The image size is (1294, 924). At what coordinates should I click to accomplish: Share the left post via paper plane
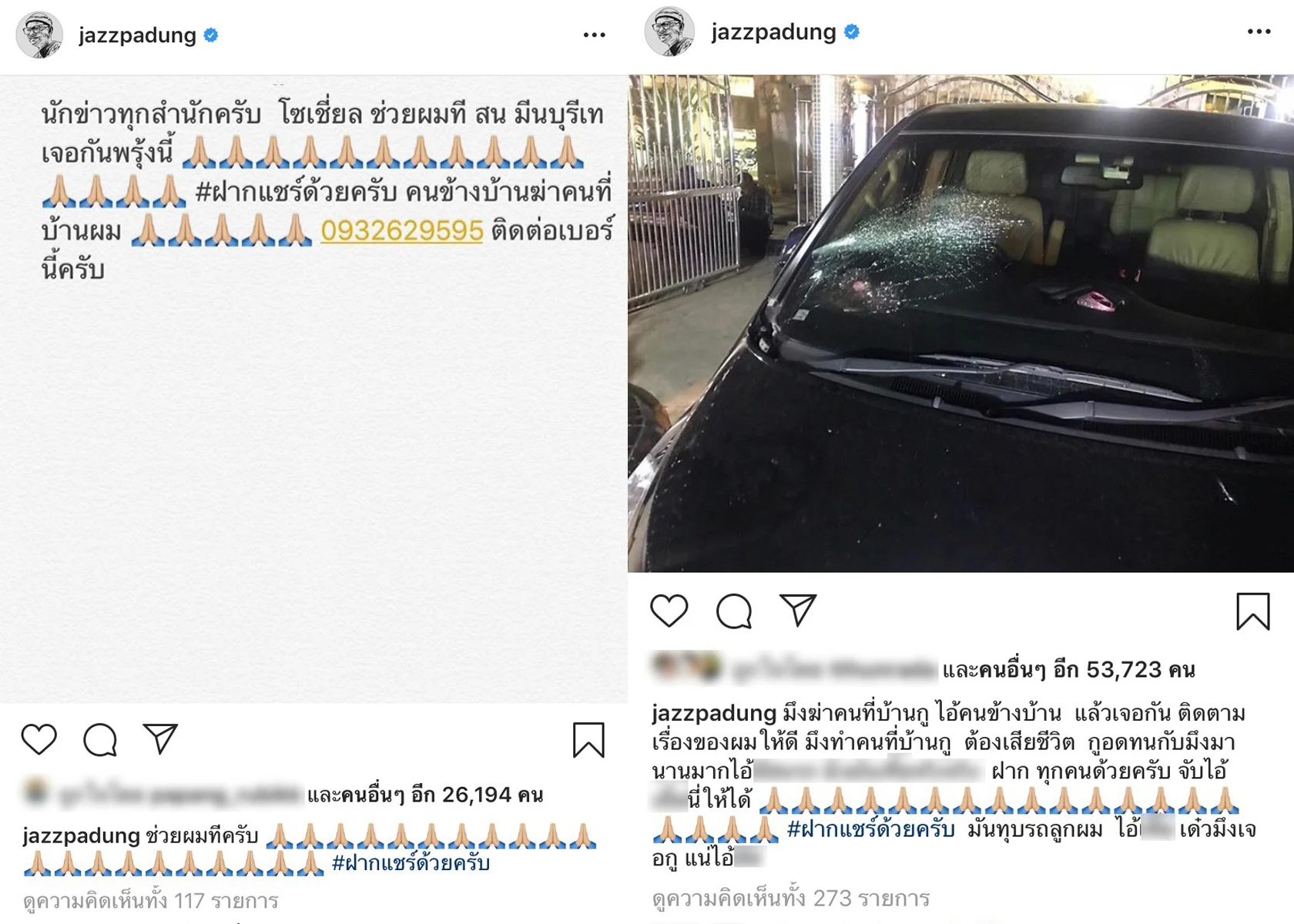160,739
